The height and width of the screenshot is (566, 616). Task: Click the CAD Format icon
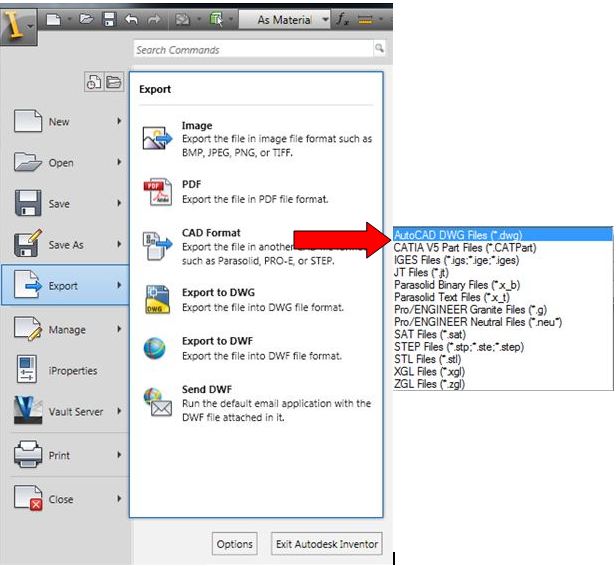point(157,246)
